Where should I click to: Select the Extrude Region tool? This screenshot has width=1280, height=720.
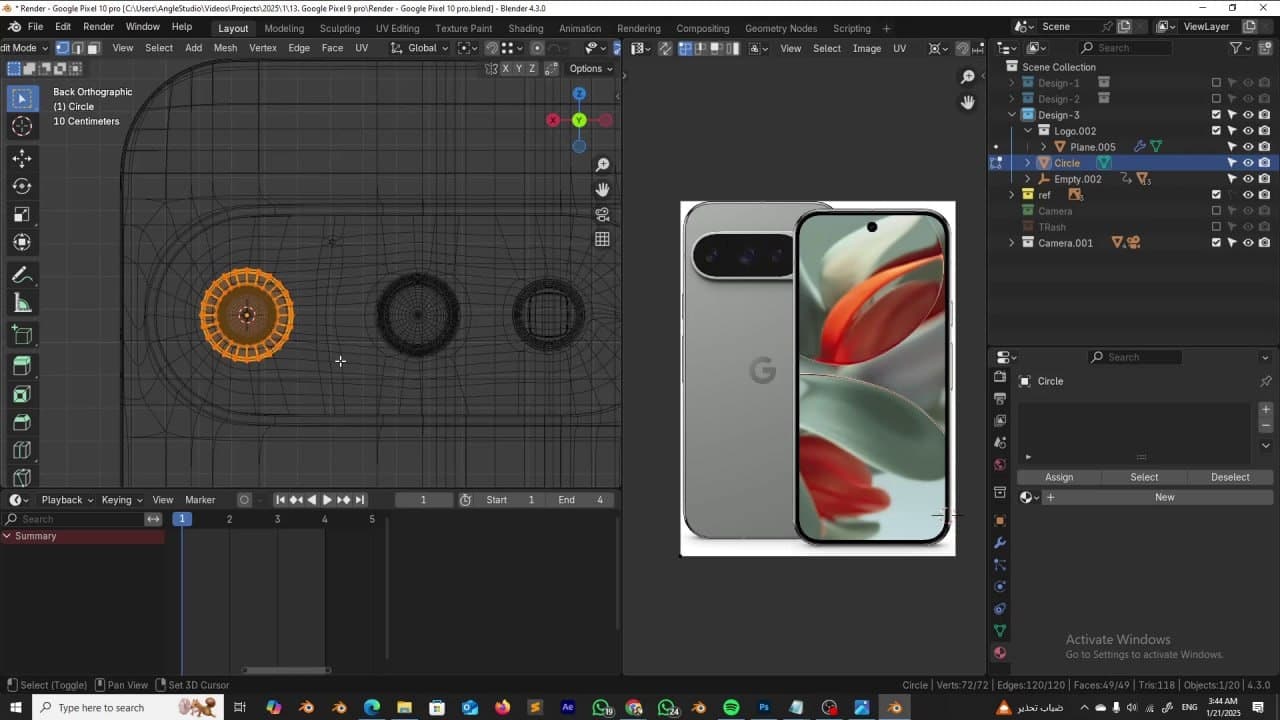tap(22, 367)
